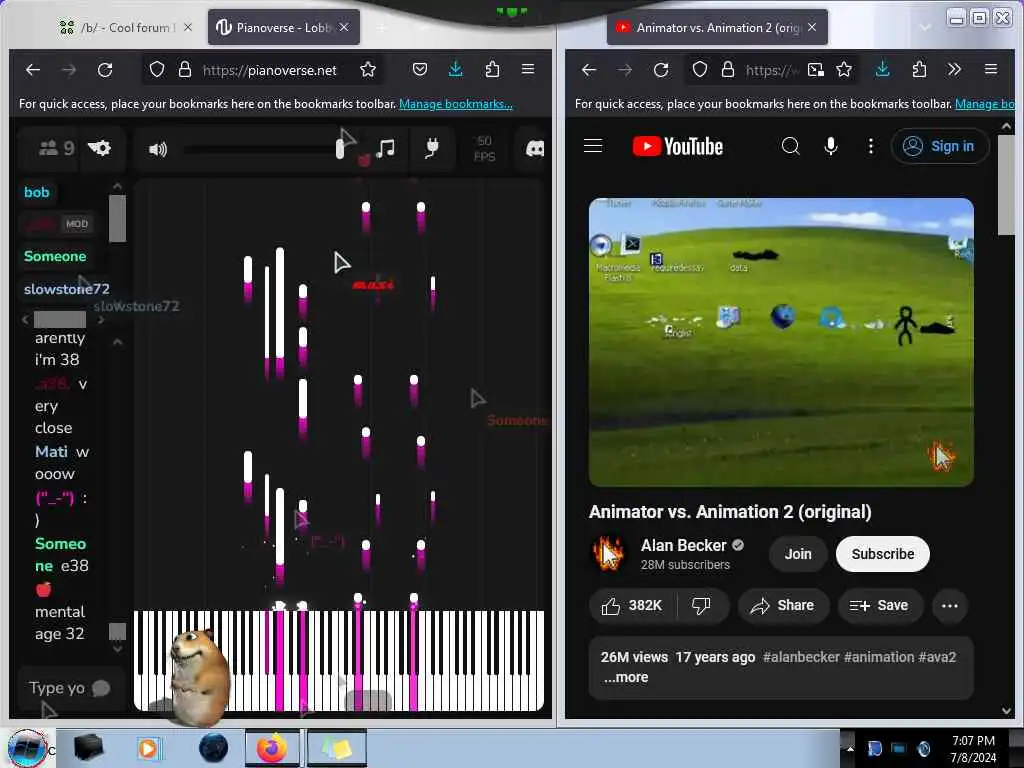Go back in the Pianoverse window
Image resolution: width=1024 pixels, height=768 pixels.
click(x=33, y=70)
